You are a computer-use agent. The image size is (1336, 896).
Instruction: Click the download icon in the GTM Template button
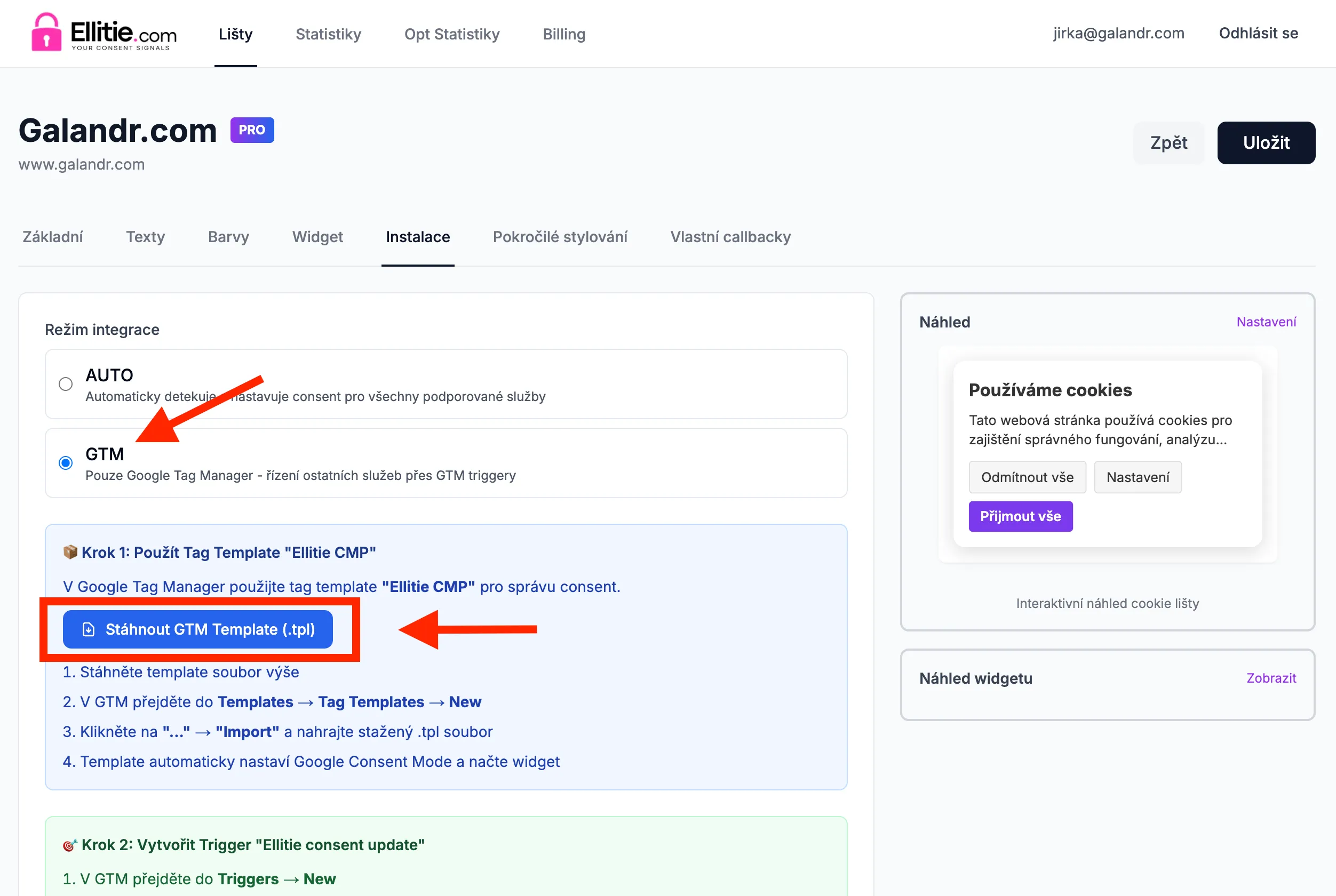click(89, 629)
